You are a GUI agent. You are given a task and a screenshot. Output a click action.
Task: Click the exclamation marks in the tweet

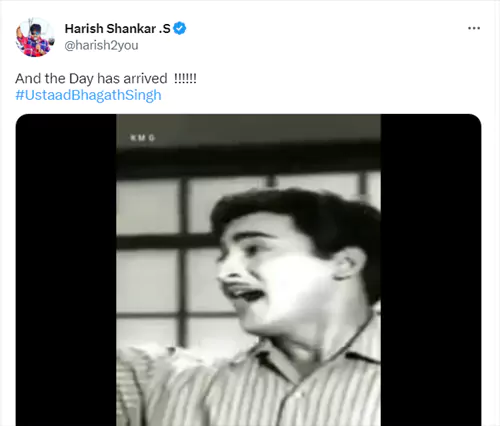pyautogui.click(x=185, y=79)
